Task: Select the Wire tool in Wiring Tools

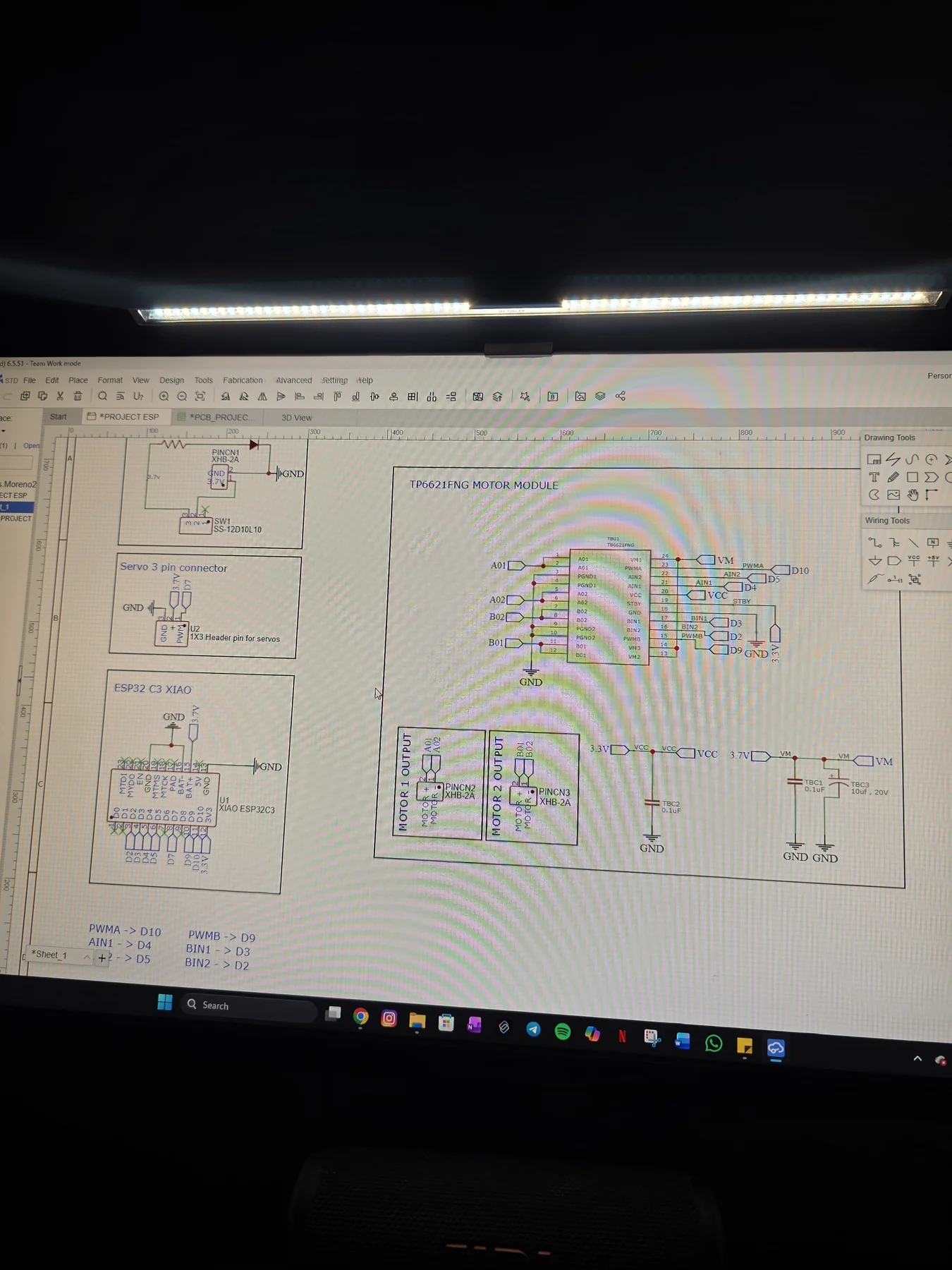Action: point(875,543)
